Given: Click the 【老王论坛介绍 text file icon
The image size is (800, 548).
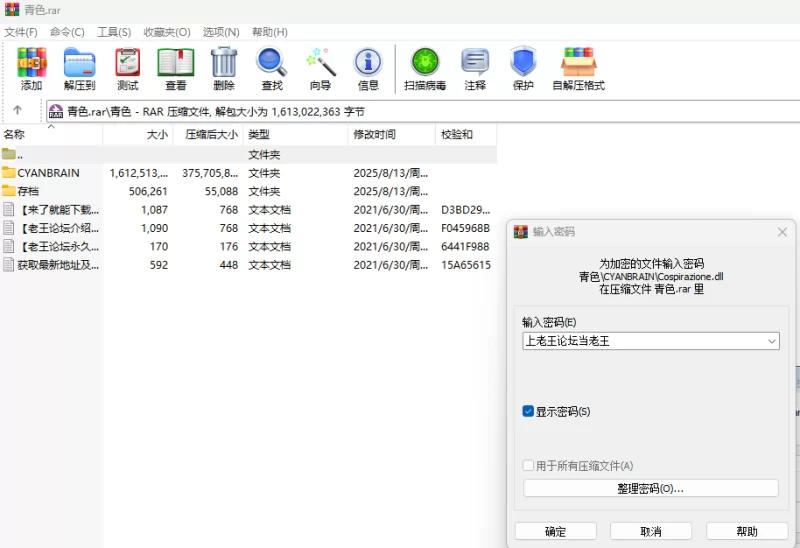Looking at the screenshot, I should click(9, 228).
